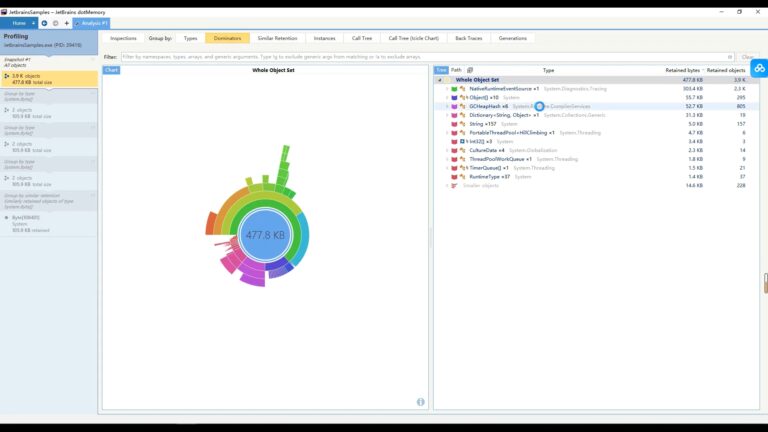Viewport: 768px width, 432px height.
Task: Click the struct icon next to Int32[]
Action: point(462,142)
